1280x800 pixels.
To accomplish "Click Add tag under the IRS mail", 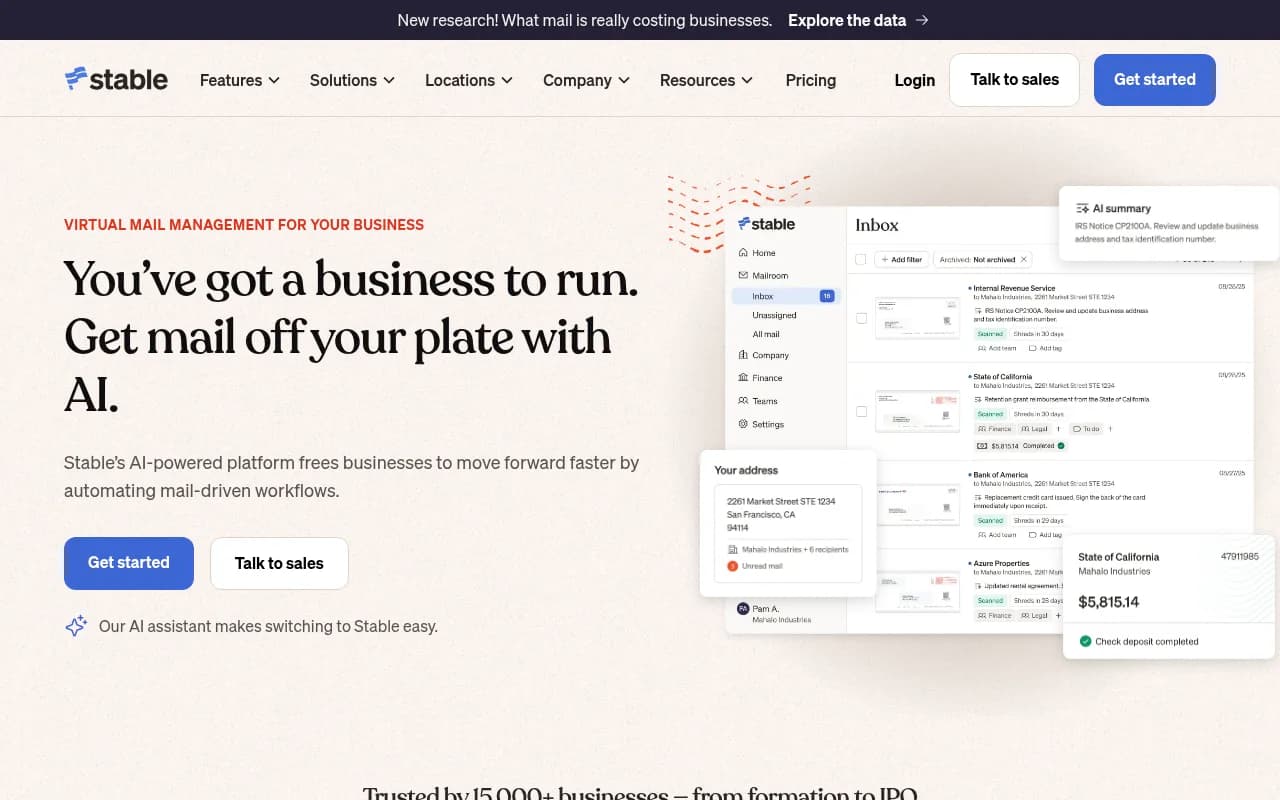I will (x=1045, y=348).
